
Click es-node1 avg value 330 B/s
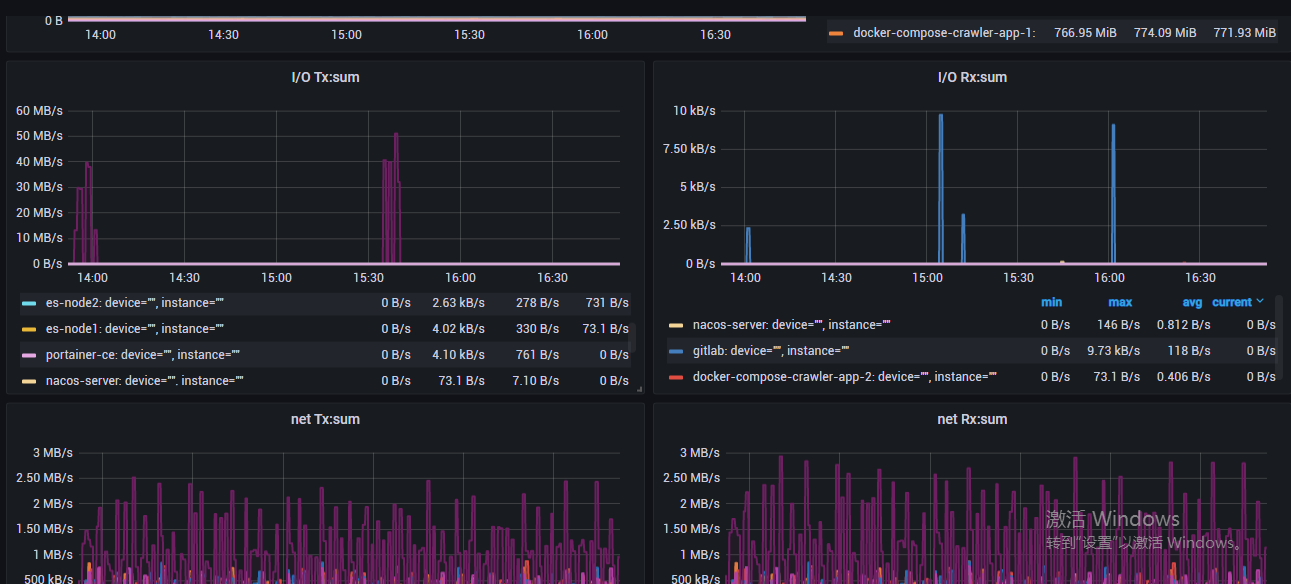tap(537, 329)
